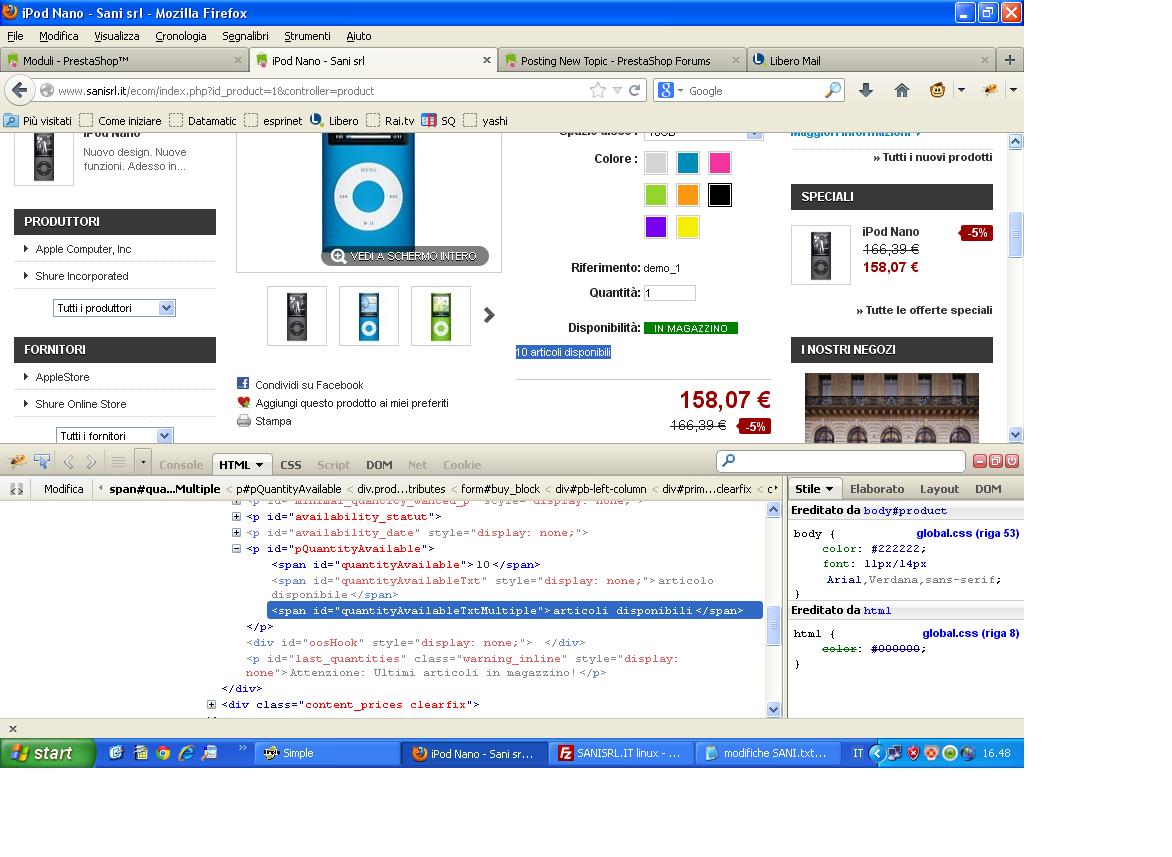Open global.css (riga 53) source link
Viewport: 1172px width, 857px height.
tap(968, 533)
